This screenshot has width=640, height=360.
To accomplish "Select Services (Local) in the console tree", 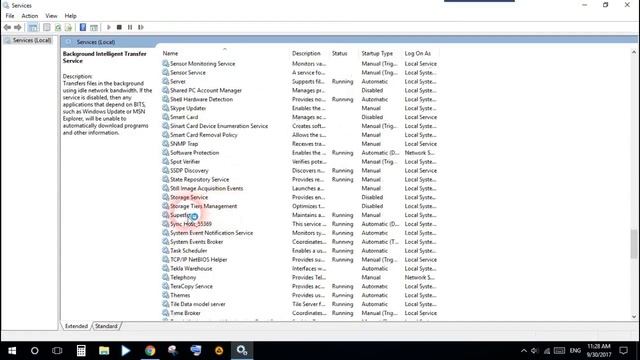I will tap(31, 40).
